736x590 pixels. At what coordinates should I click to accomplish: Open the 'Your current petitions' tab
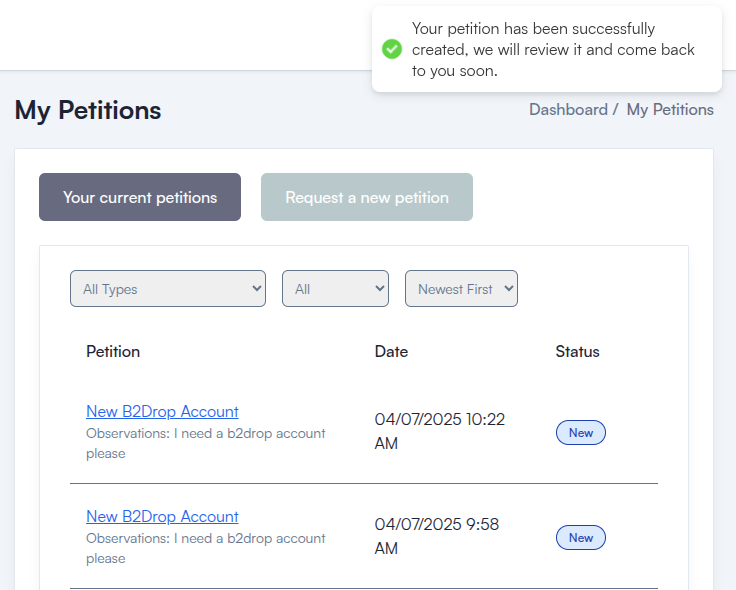(x=140, y=197)
